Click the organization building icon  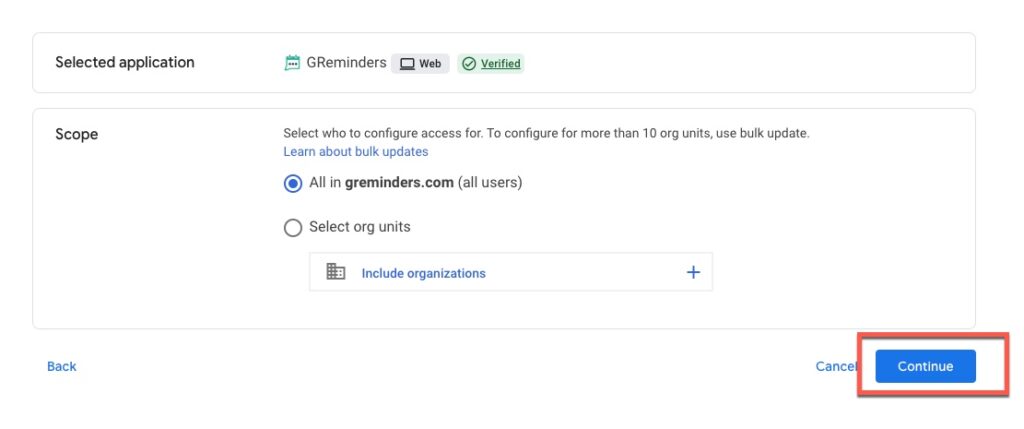[x=336, y=272]
